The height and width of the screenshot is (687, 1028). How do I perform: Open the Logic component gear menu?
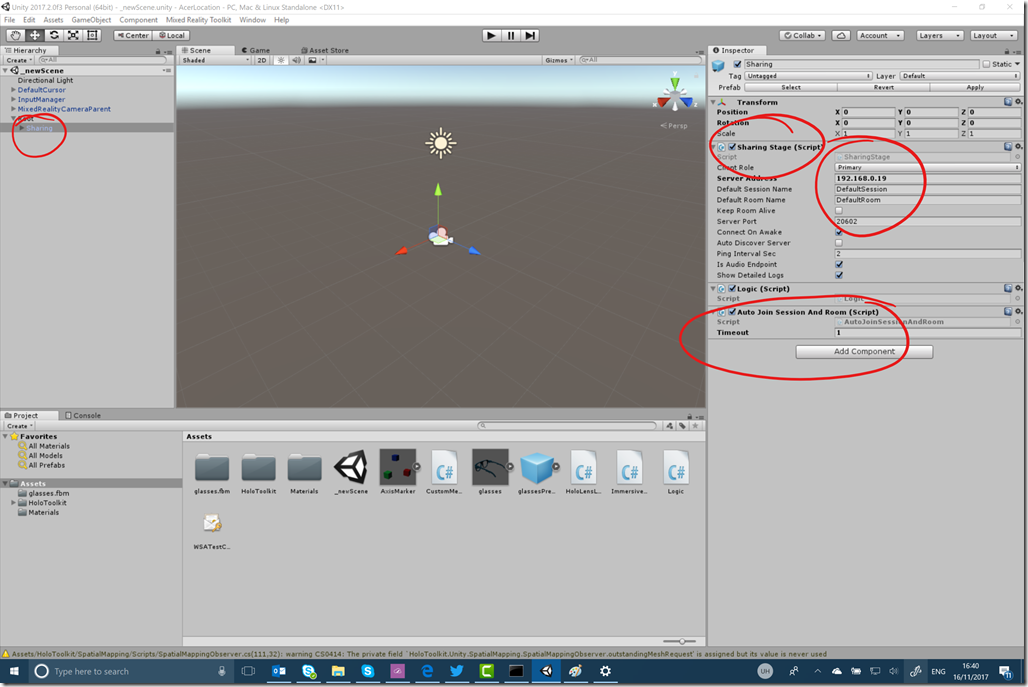1019,288
